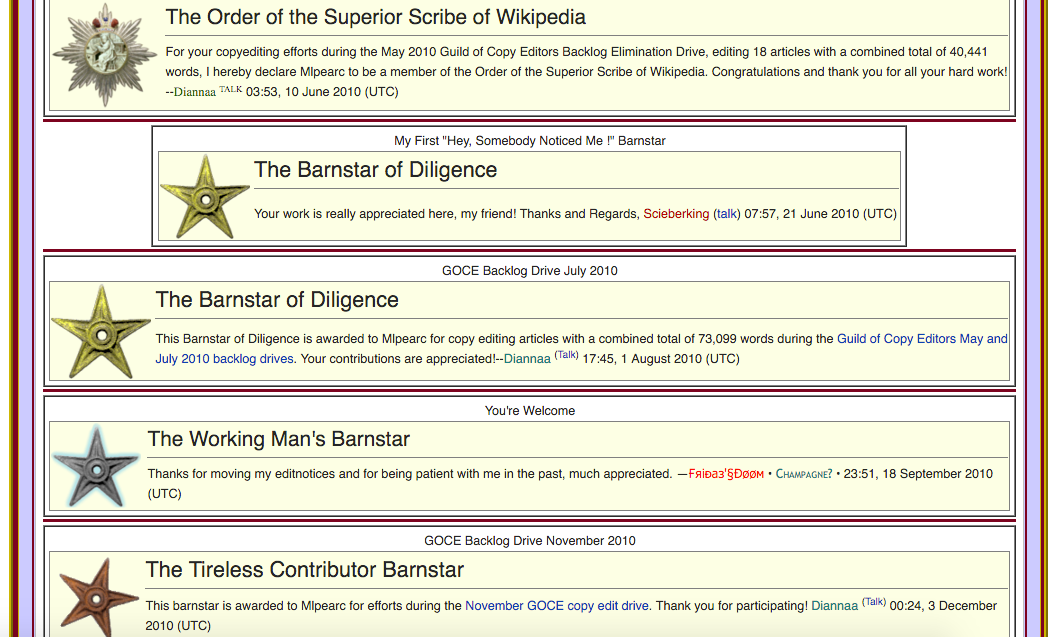Open Scieberking's talk link
Image resolution: width=1059 pixels, height=637 pixels.
[x=727, y=213]
